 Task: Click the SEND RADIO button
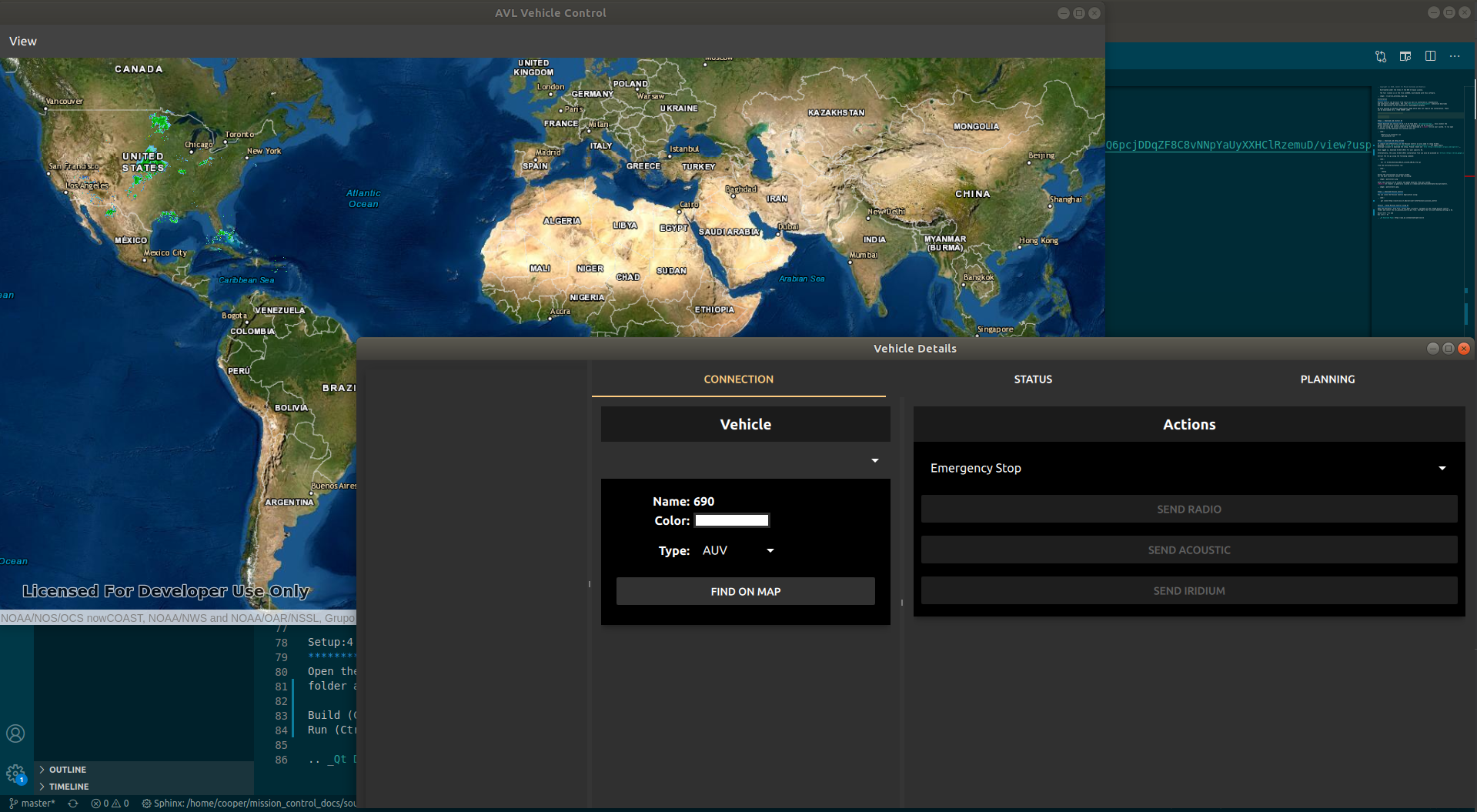pyautogui.click(x=1189, y=509)
